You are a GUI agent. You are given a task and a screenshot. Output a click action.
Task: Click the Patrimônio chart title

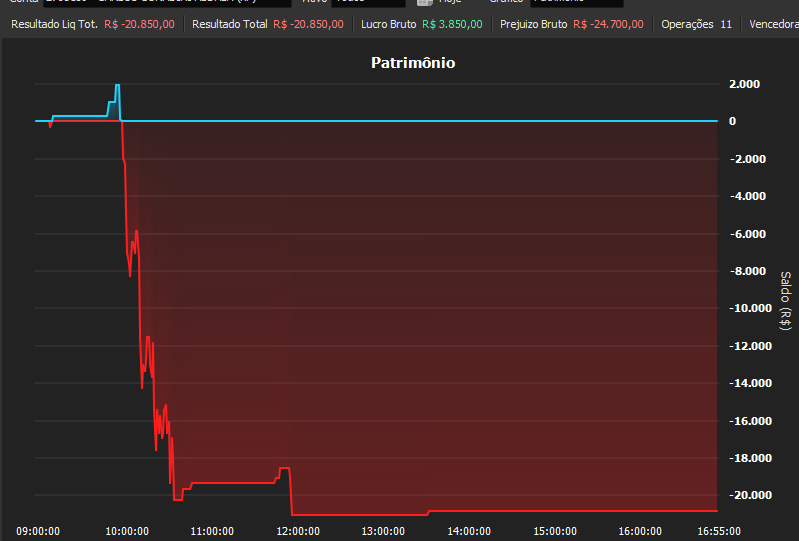tap(413, 63)
